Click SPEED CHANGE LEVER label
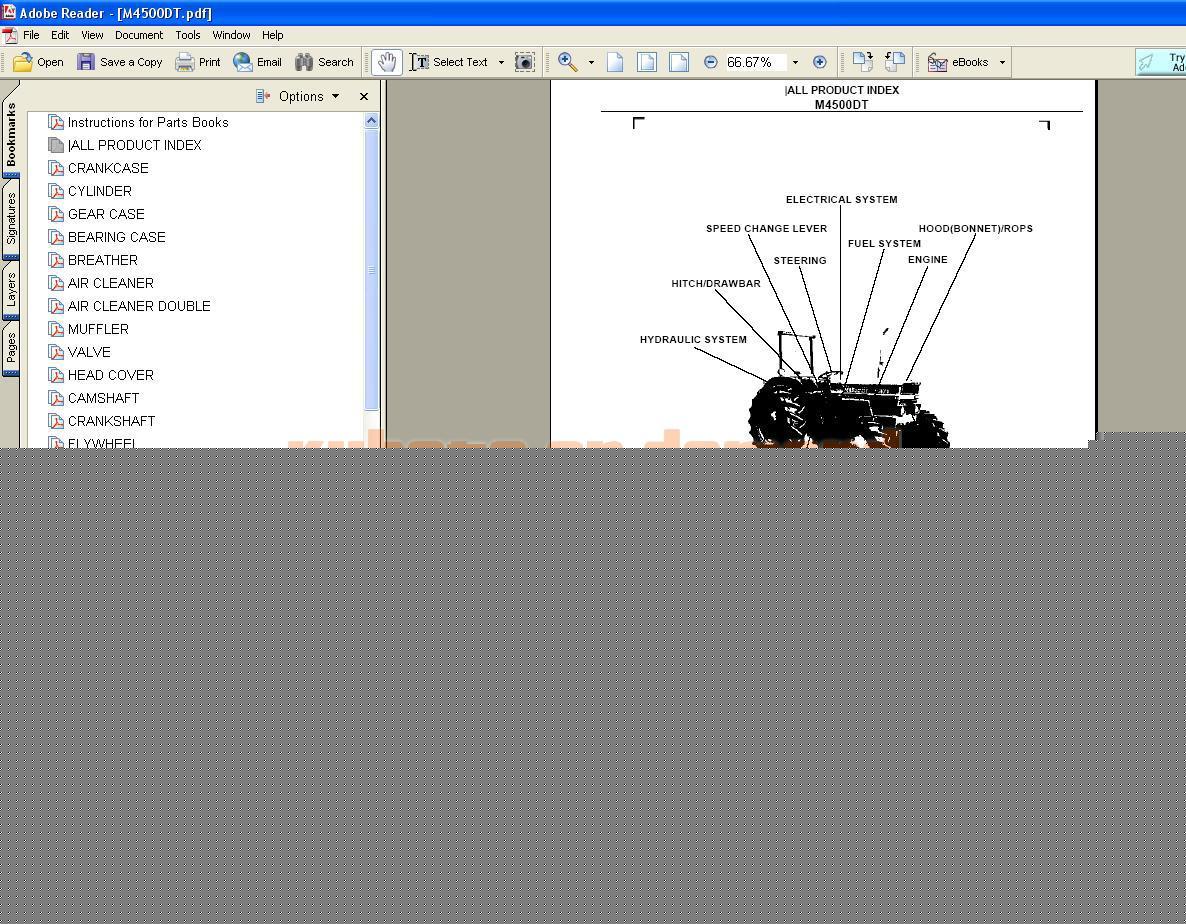This screenshot has width=1186, height=924. coord(766,228)
